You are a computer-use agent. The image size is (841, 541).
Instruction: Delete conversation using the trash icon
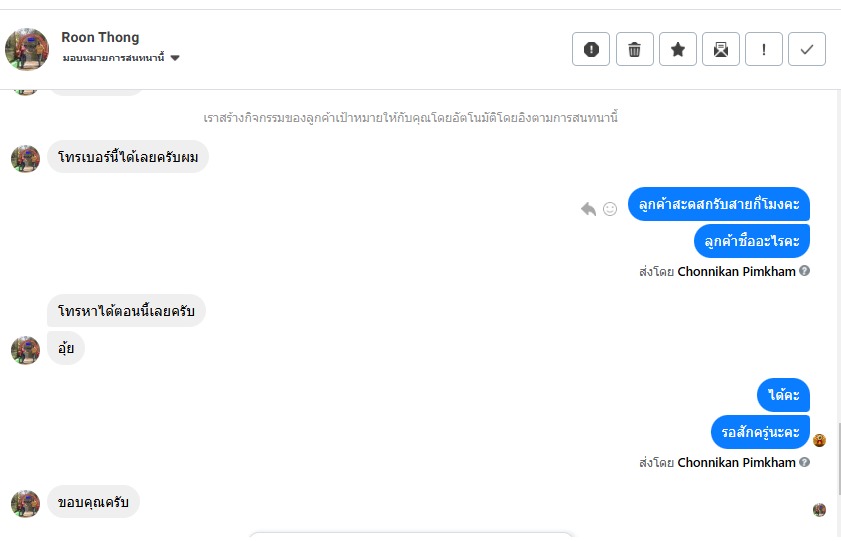(634, 49)
